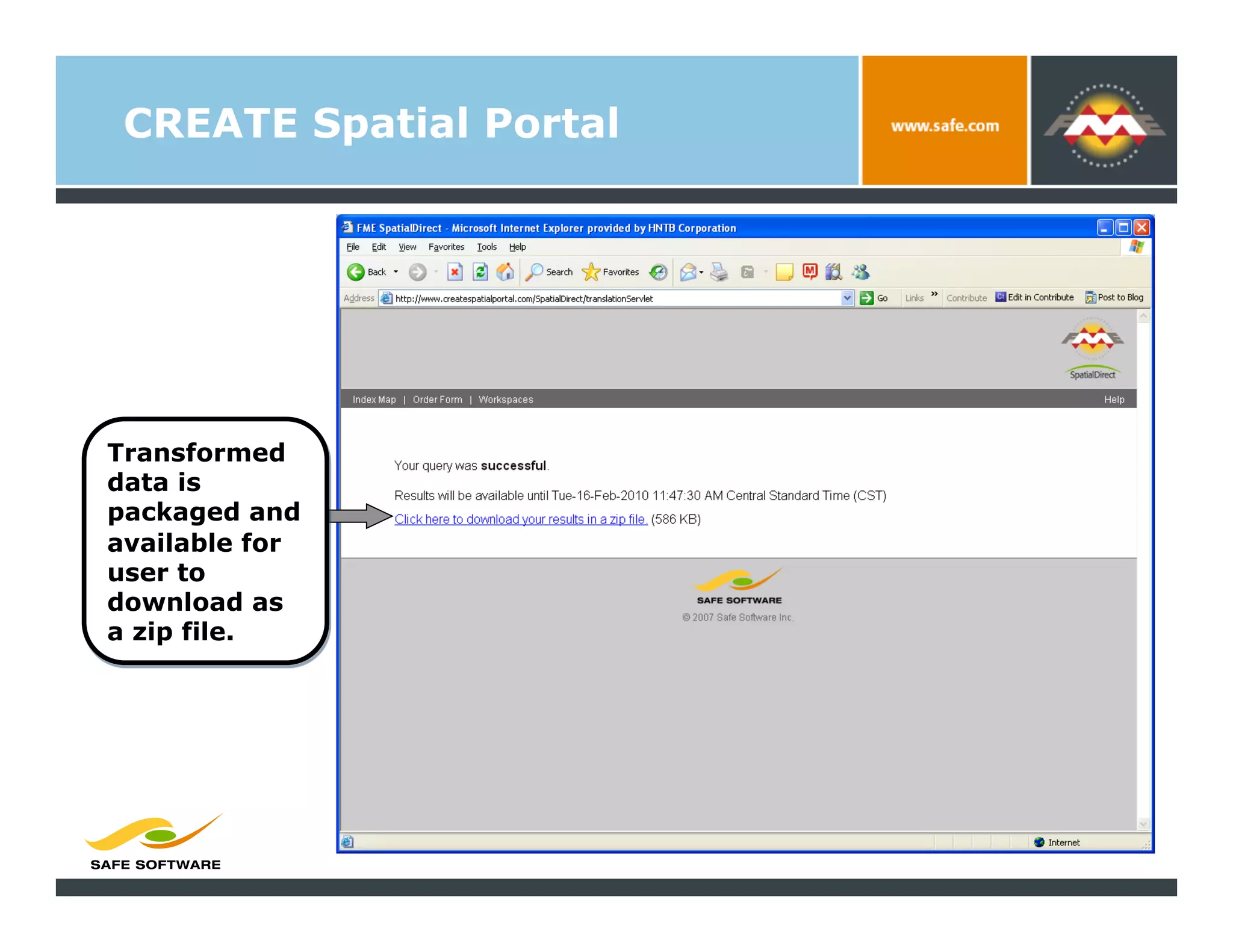Click the gray Forward arrow button

click(417, 272)
